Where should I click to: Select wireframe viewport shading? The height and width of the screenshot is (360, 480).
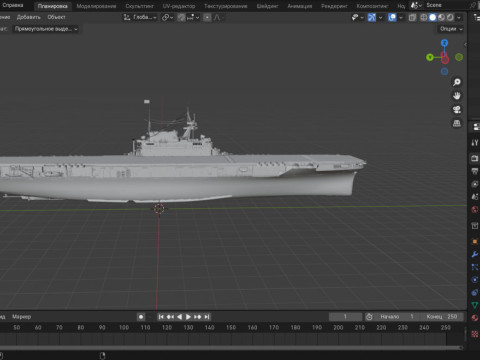tap(424, 17)
